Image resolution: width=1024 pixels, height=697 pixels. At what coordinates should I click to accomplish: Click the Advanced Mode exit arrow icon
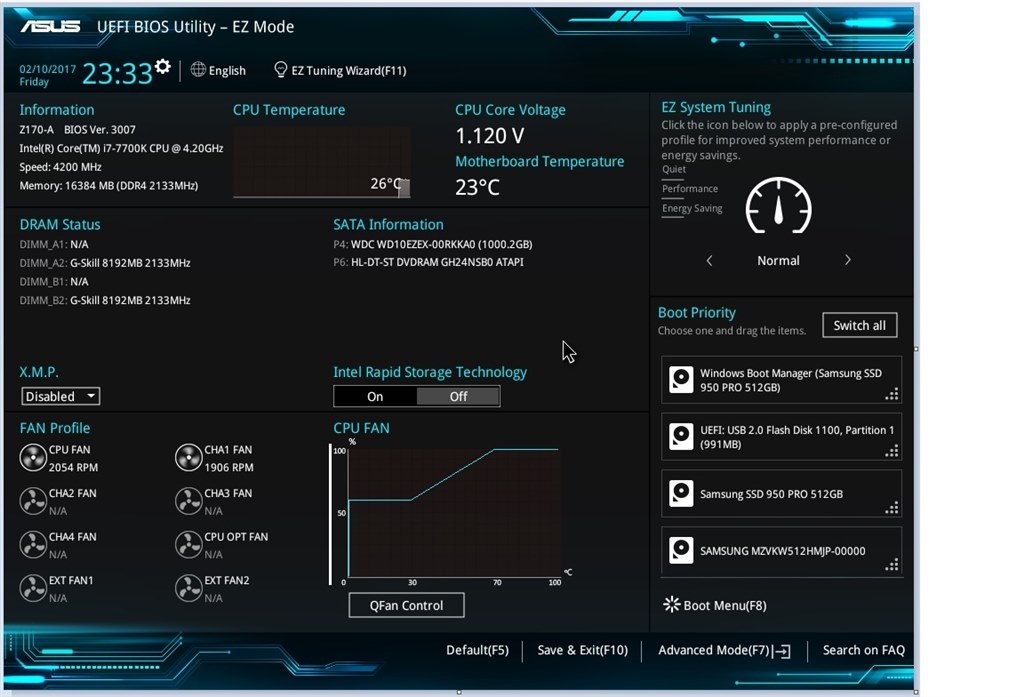click(x=782, y=651)
